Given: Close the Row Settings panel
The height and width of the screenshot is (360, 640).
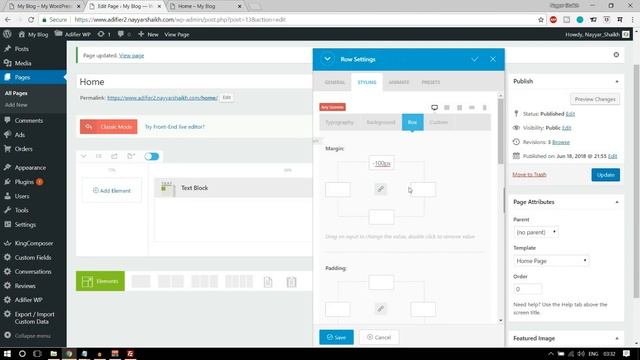Looking at the screenshot, I should tap(493, 59).
